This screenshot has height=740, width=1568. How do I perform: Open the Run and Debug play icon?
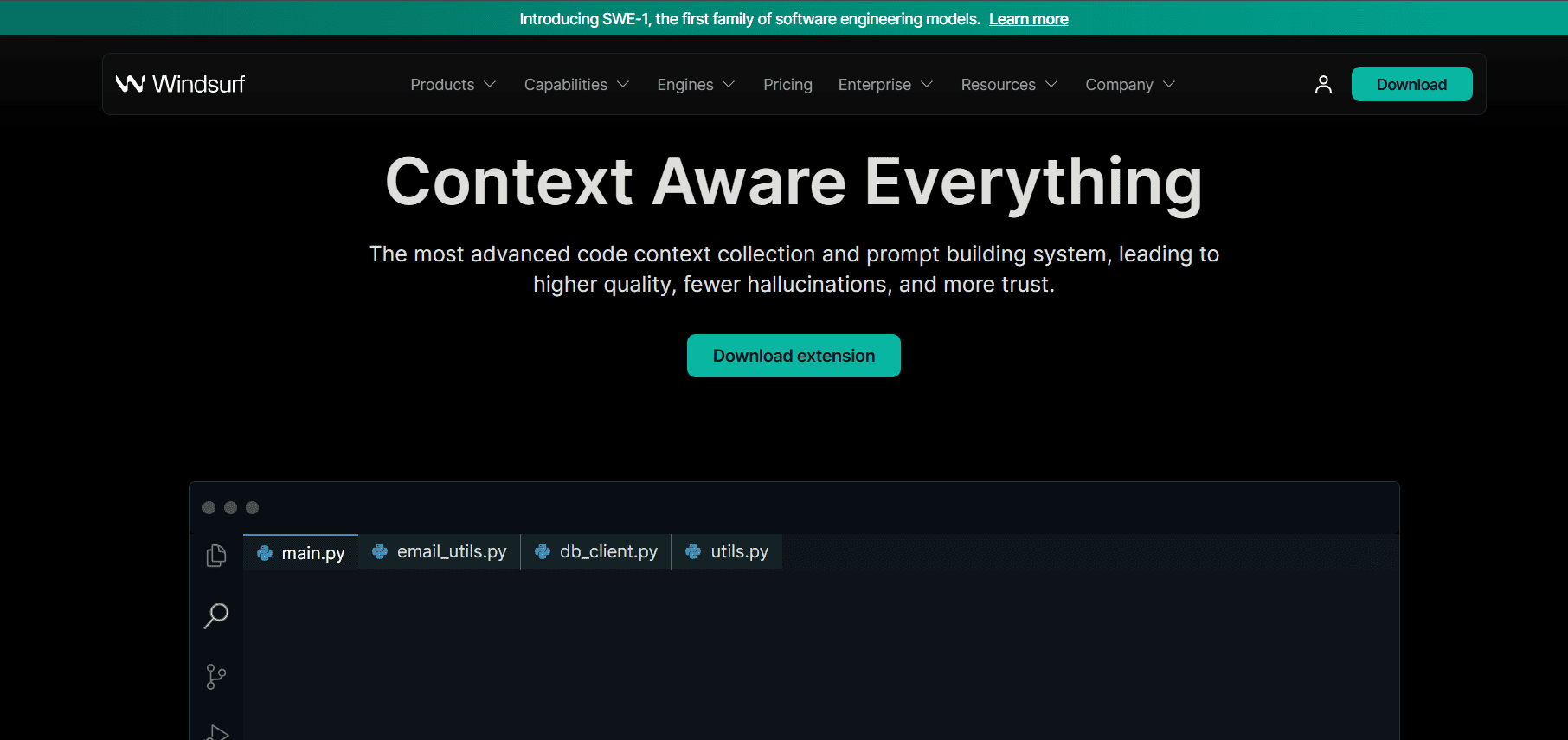tap(218, 732)
